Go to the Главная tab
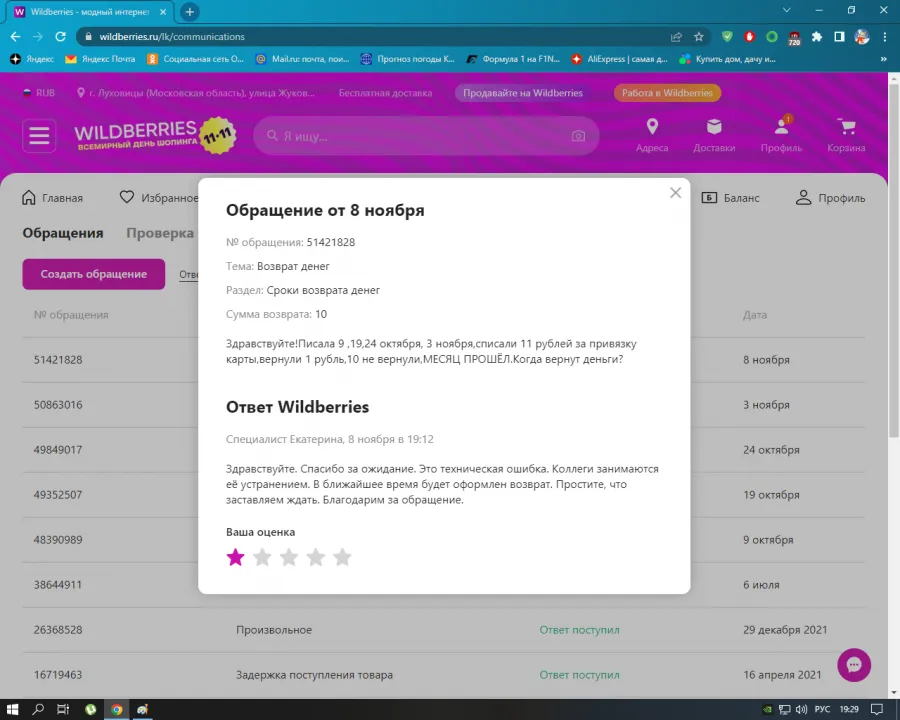 52,198
